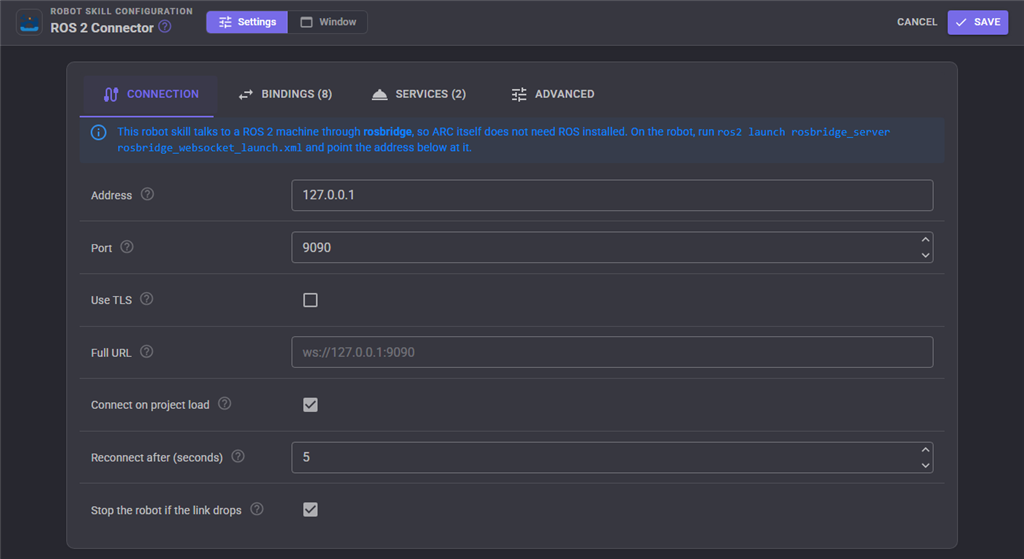Screen dimensions: 1024x559
Task: Show help for Full URL
Action: coord(147,352)
